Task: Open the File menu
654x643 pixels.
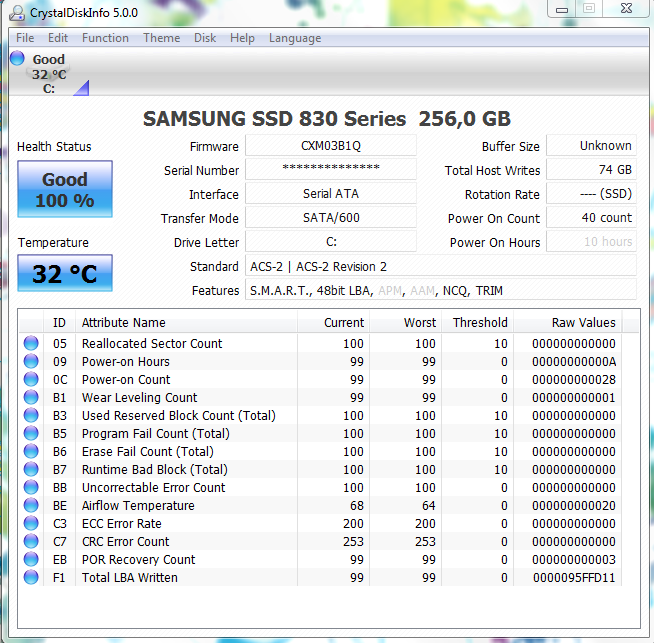Action: pos(25,38)
